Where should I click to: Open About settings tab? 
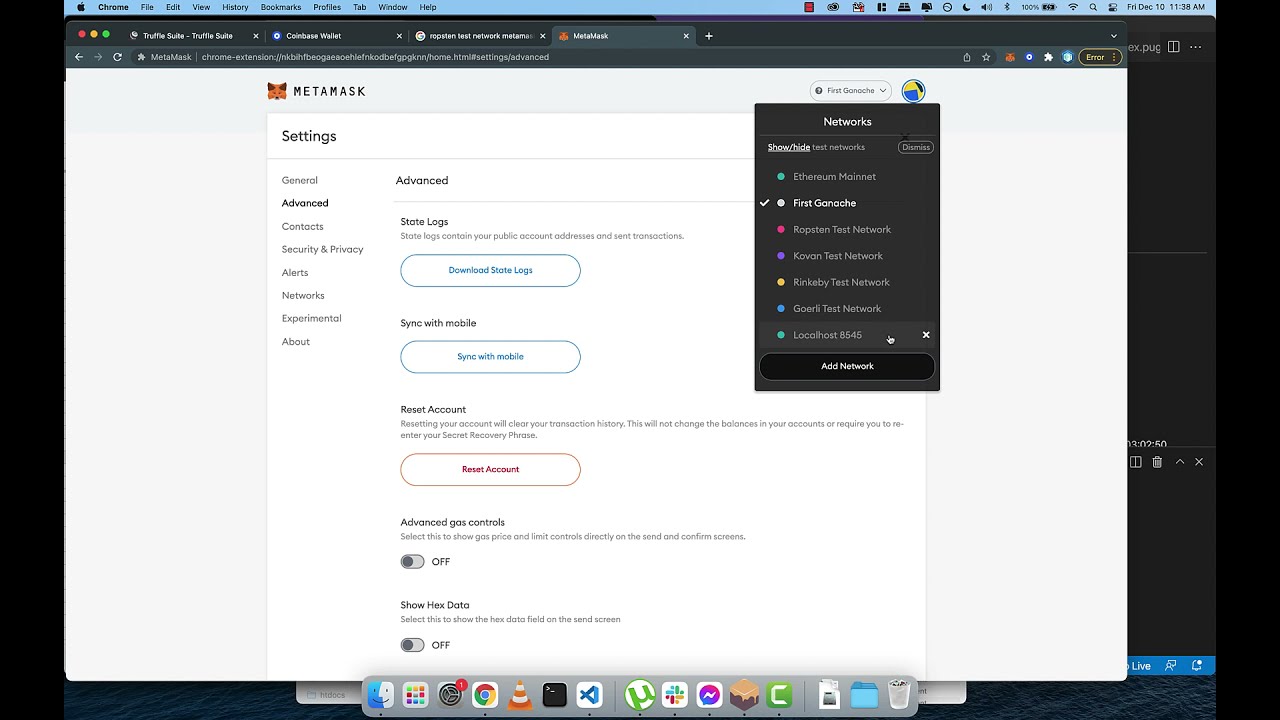296,342
